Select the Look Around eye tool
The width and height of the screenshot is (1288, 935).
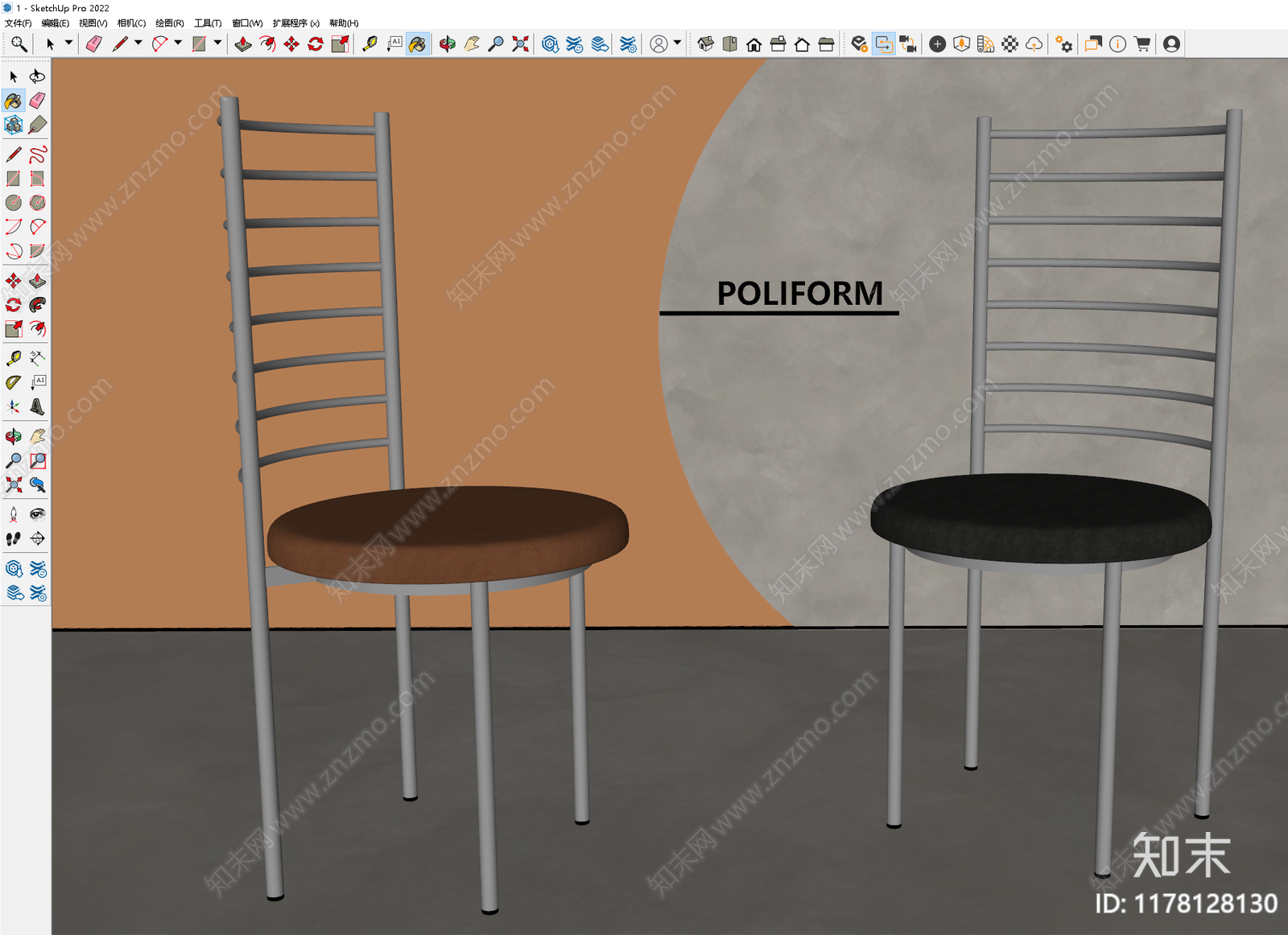pos(38,514)
